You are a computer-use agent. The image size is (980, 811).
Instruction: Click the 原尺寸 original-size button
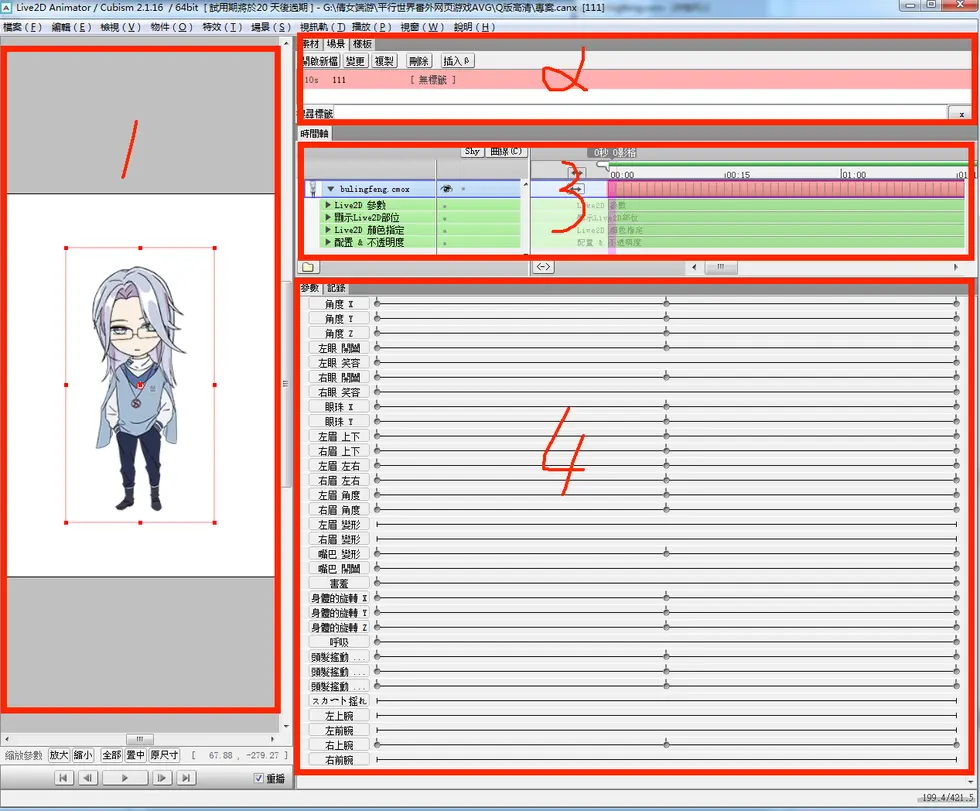(x=164, y=755)
